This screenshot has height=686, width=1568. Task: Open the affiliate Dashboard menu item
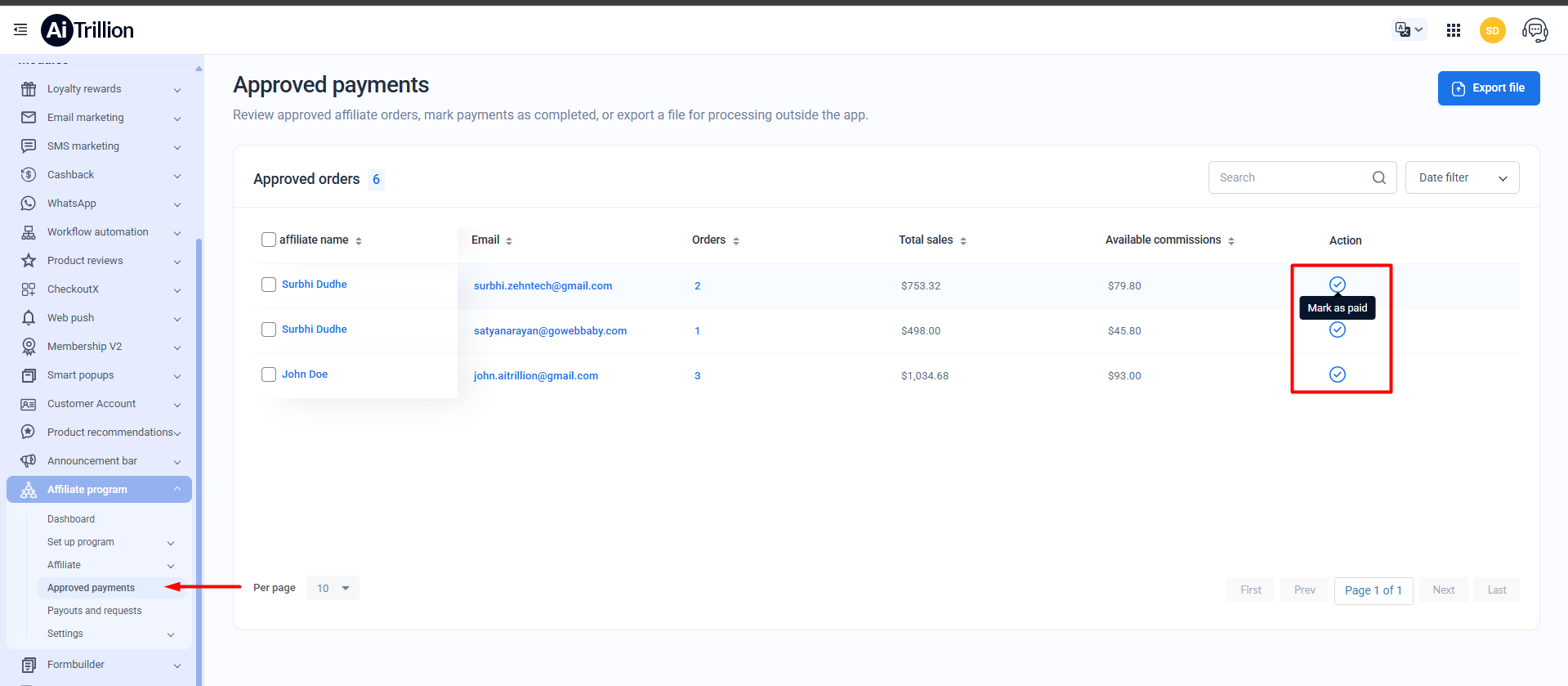tap(71, 519)
